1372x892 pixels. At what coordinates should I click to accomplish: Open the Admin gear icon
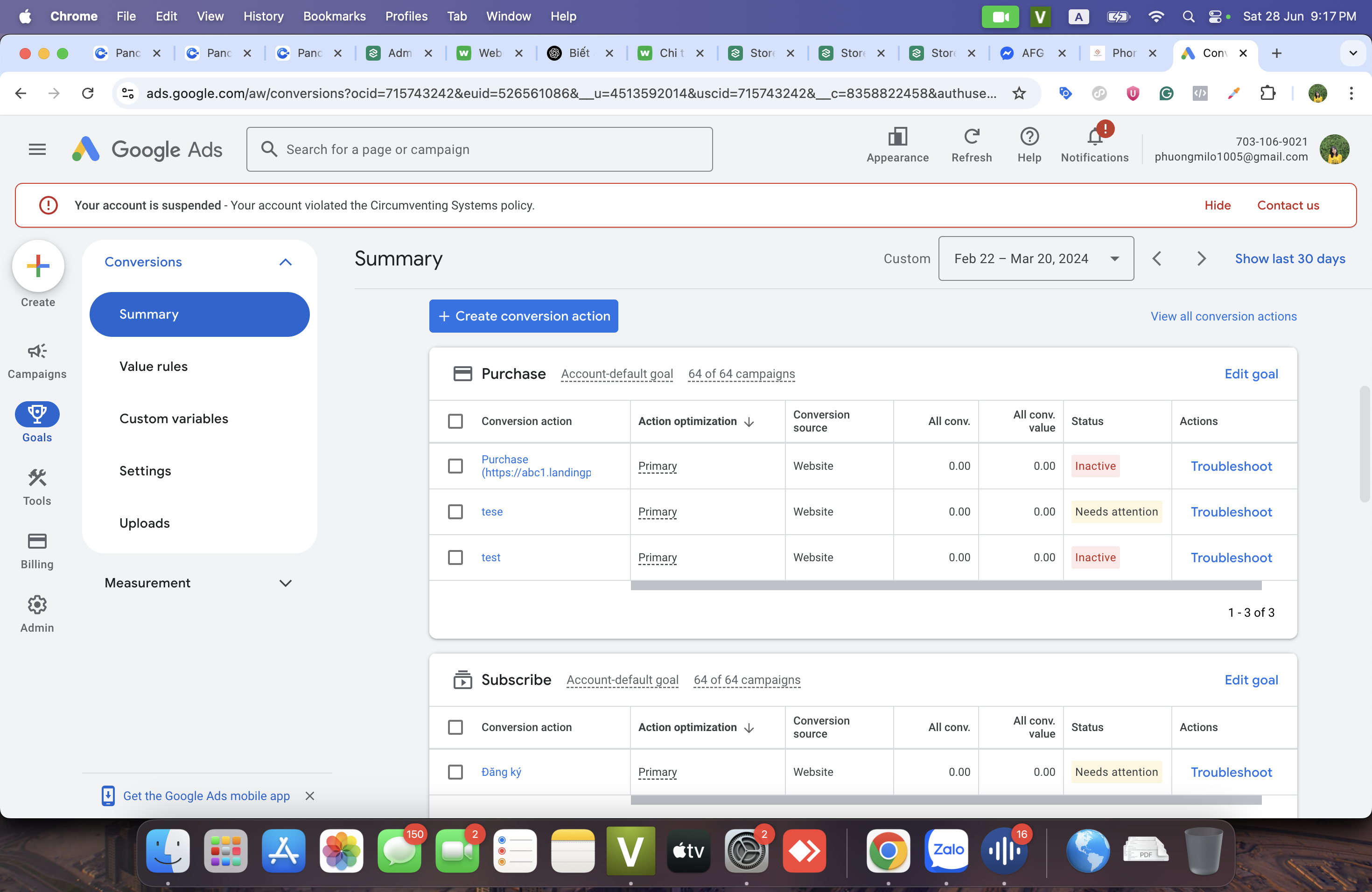(x=37, y=605)
